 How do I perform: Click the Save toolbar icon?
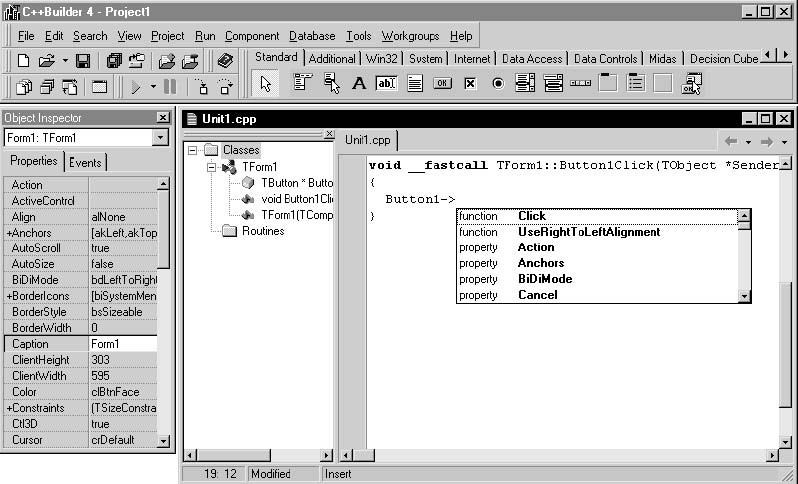pyautogui.click(x=83, y=61)
